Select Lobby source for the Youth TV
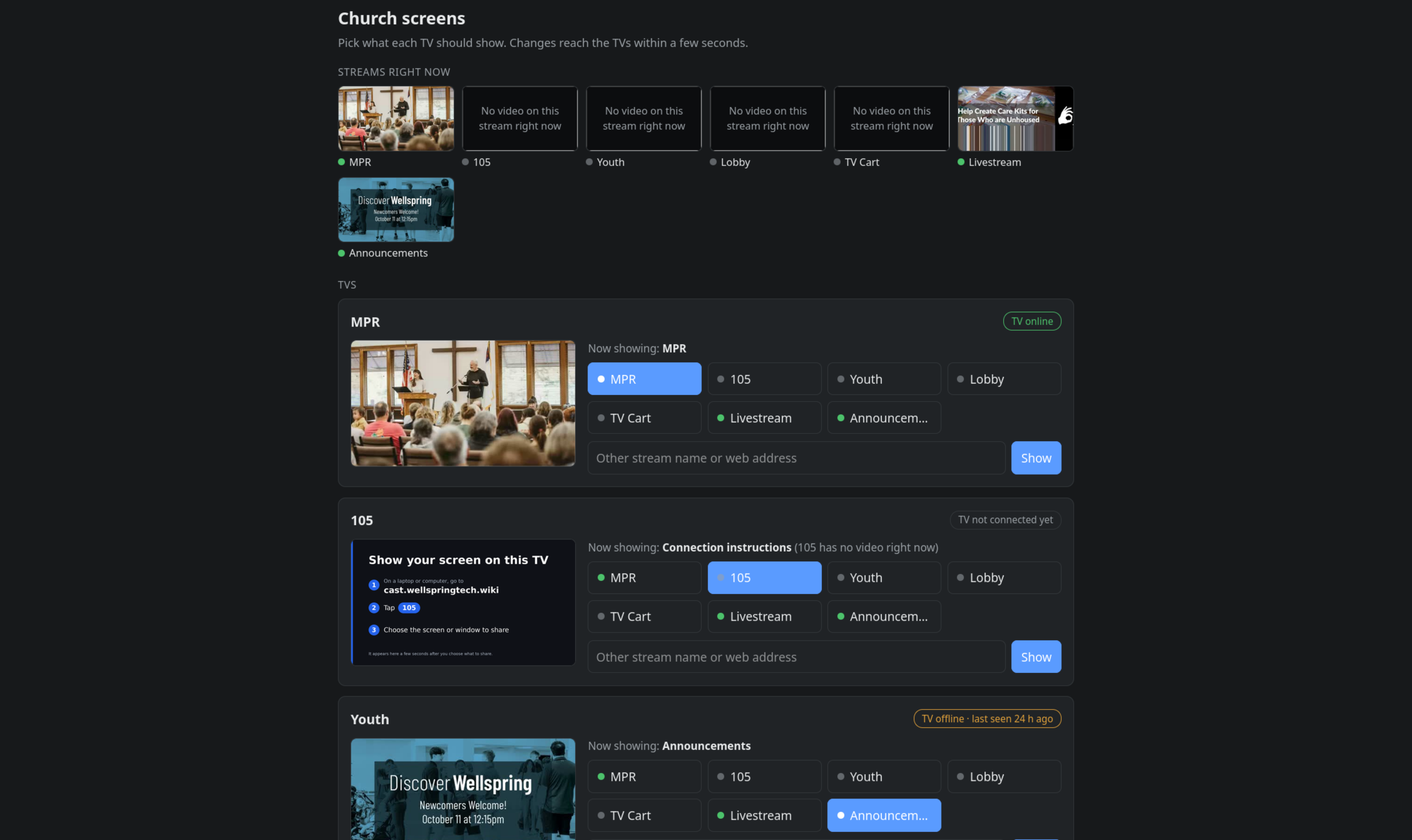Viewport: 1412px width, 840px height. click(x=1004, y=777)
